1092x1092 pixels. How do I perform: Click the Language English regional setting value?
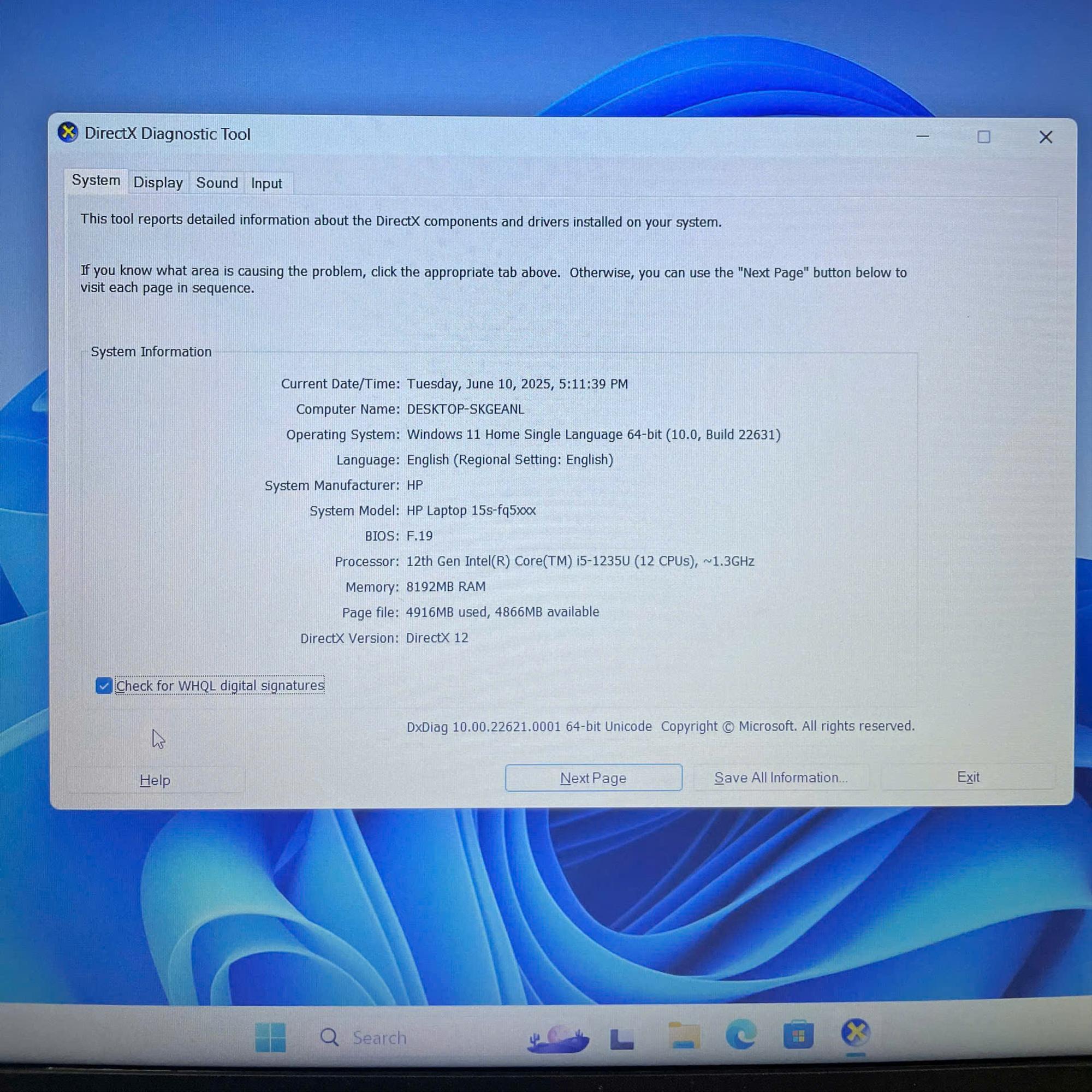(510, 460)
